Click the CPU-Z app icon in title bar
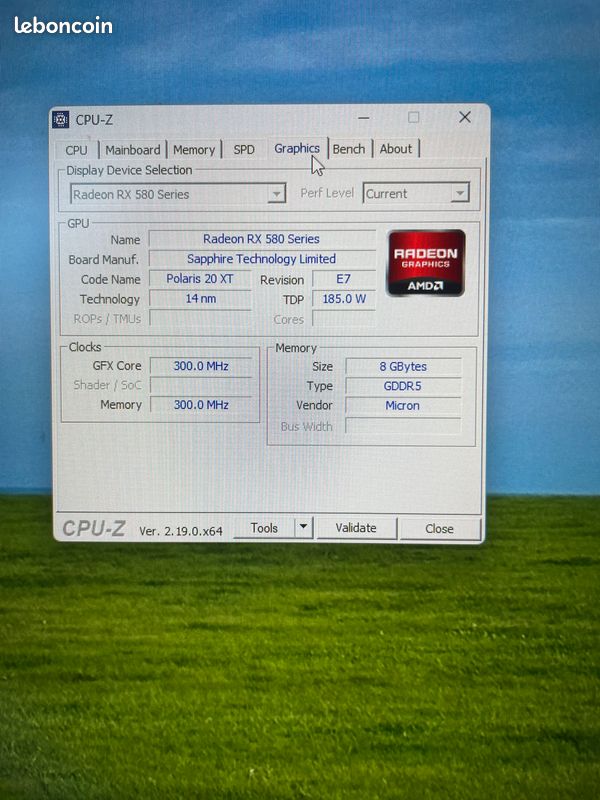Screen dimensions: 600x800 click(61, 119)
